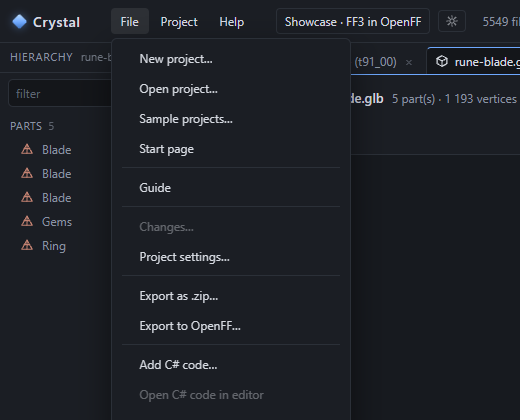Viewport: 520px width, 420px height.
Task: Toggle the theme via the sun icon button
Action: coord(452,22)
